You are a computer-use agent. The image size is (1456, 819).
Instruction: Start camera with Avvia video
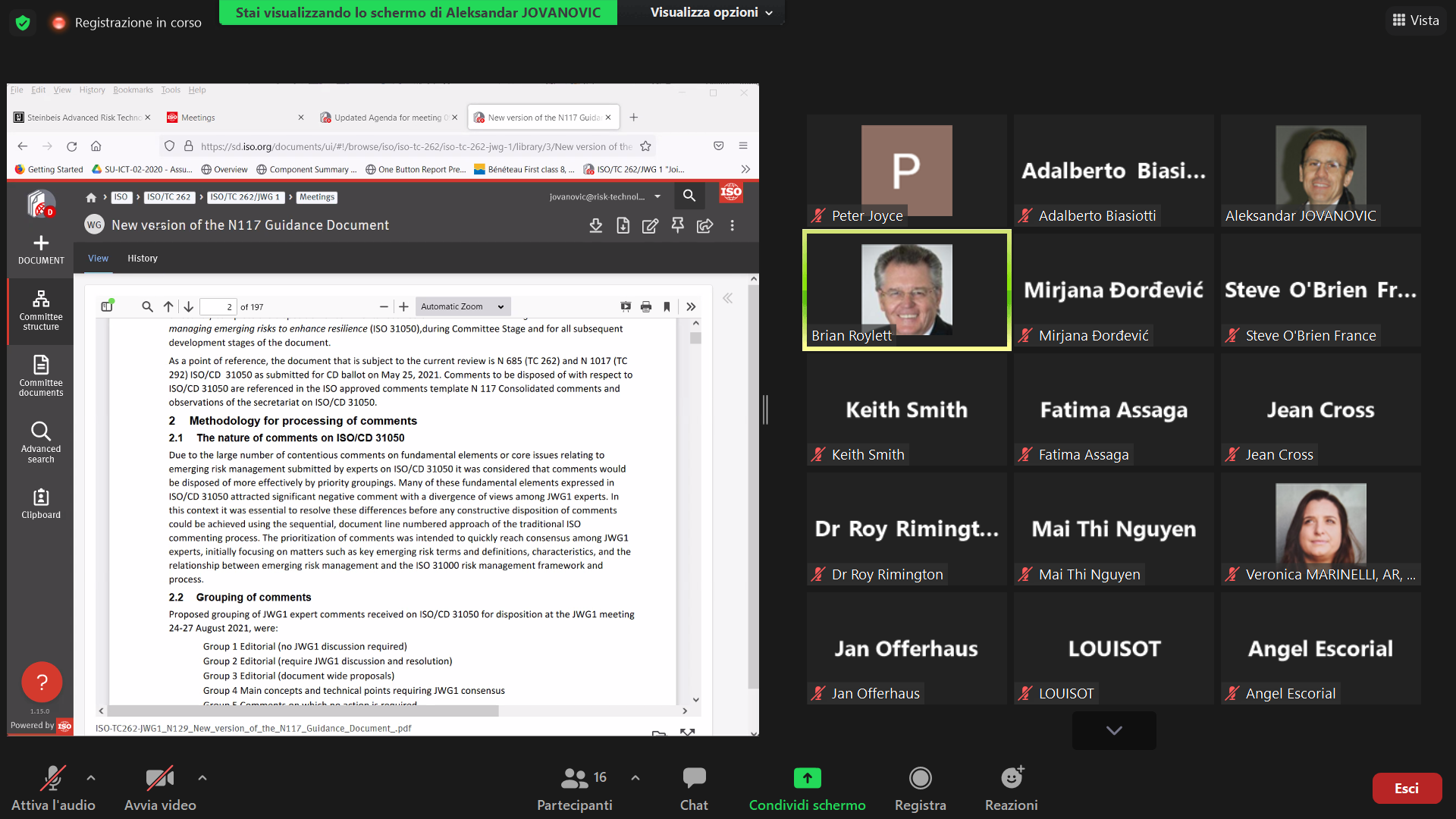click(159, 779)
